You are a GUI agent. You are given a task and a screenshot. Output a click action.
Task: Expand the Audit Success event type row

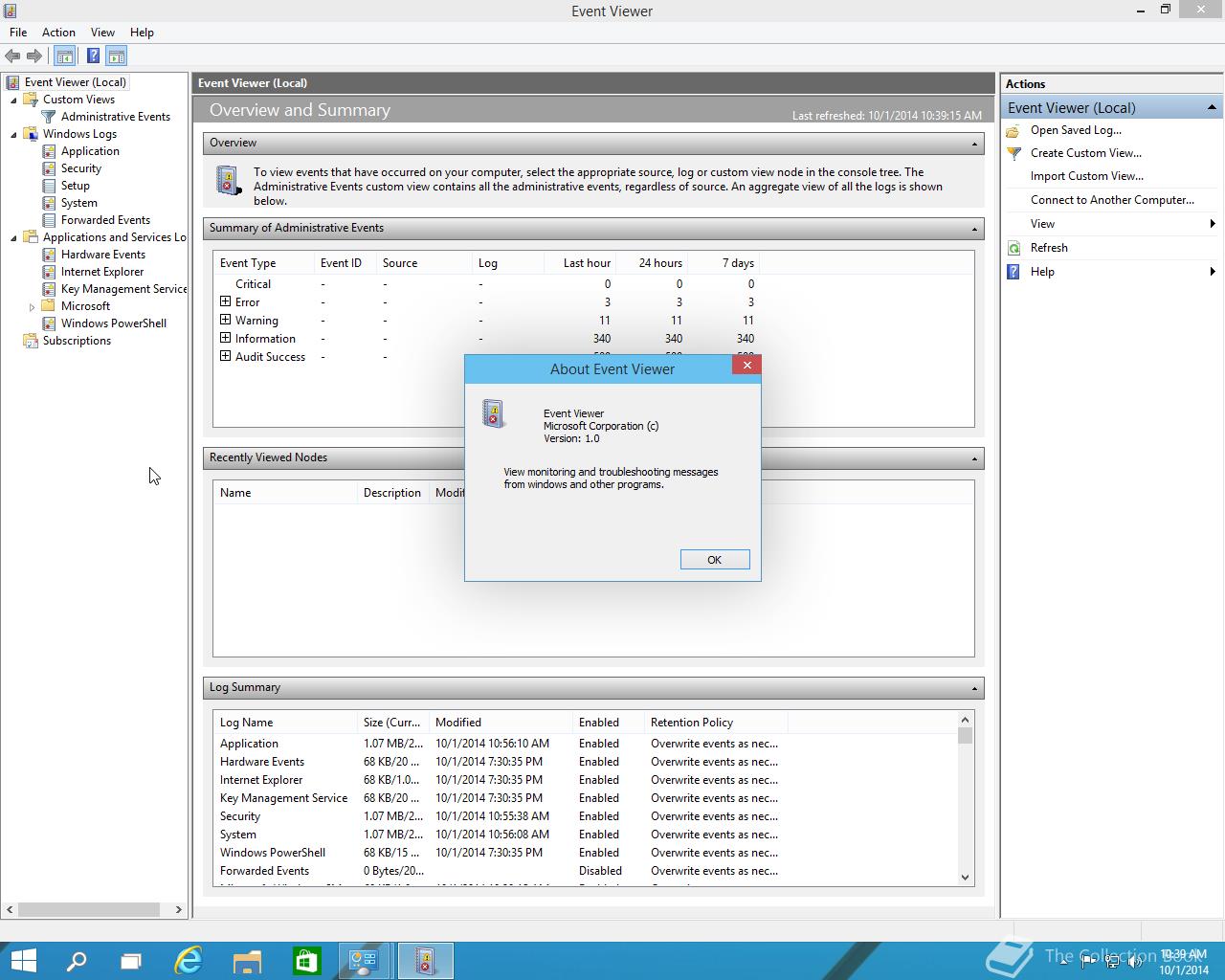pos(225,356)
